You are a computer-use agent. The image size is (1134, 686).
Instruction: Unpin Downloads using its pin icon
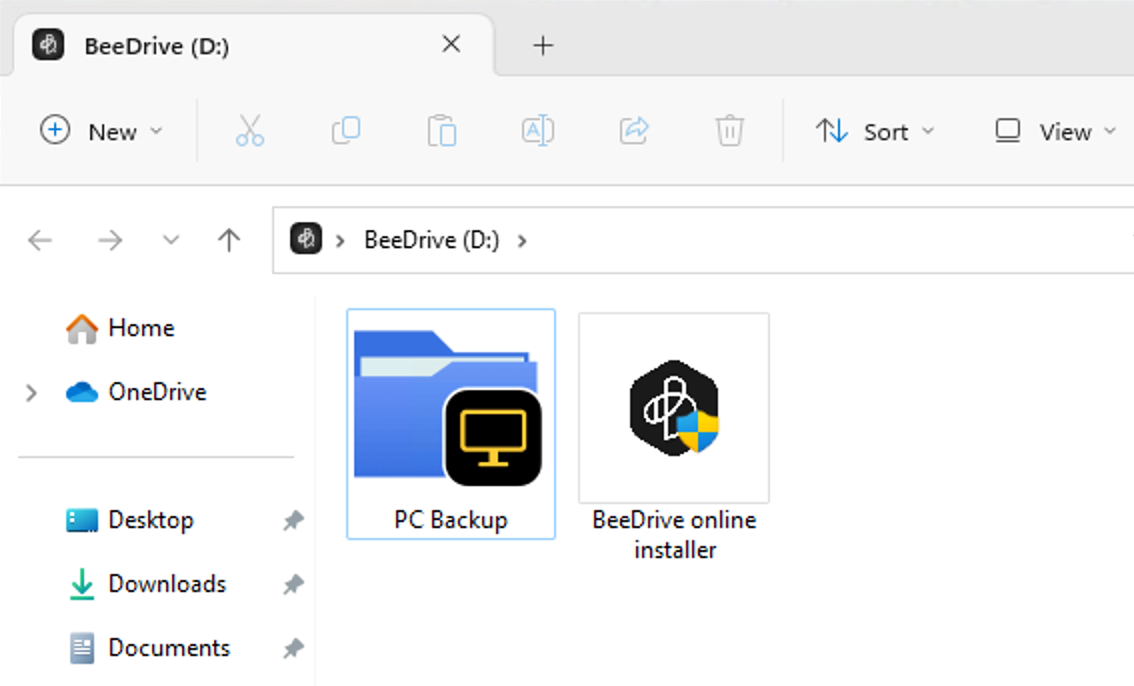tap(293, 584)
